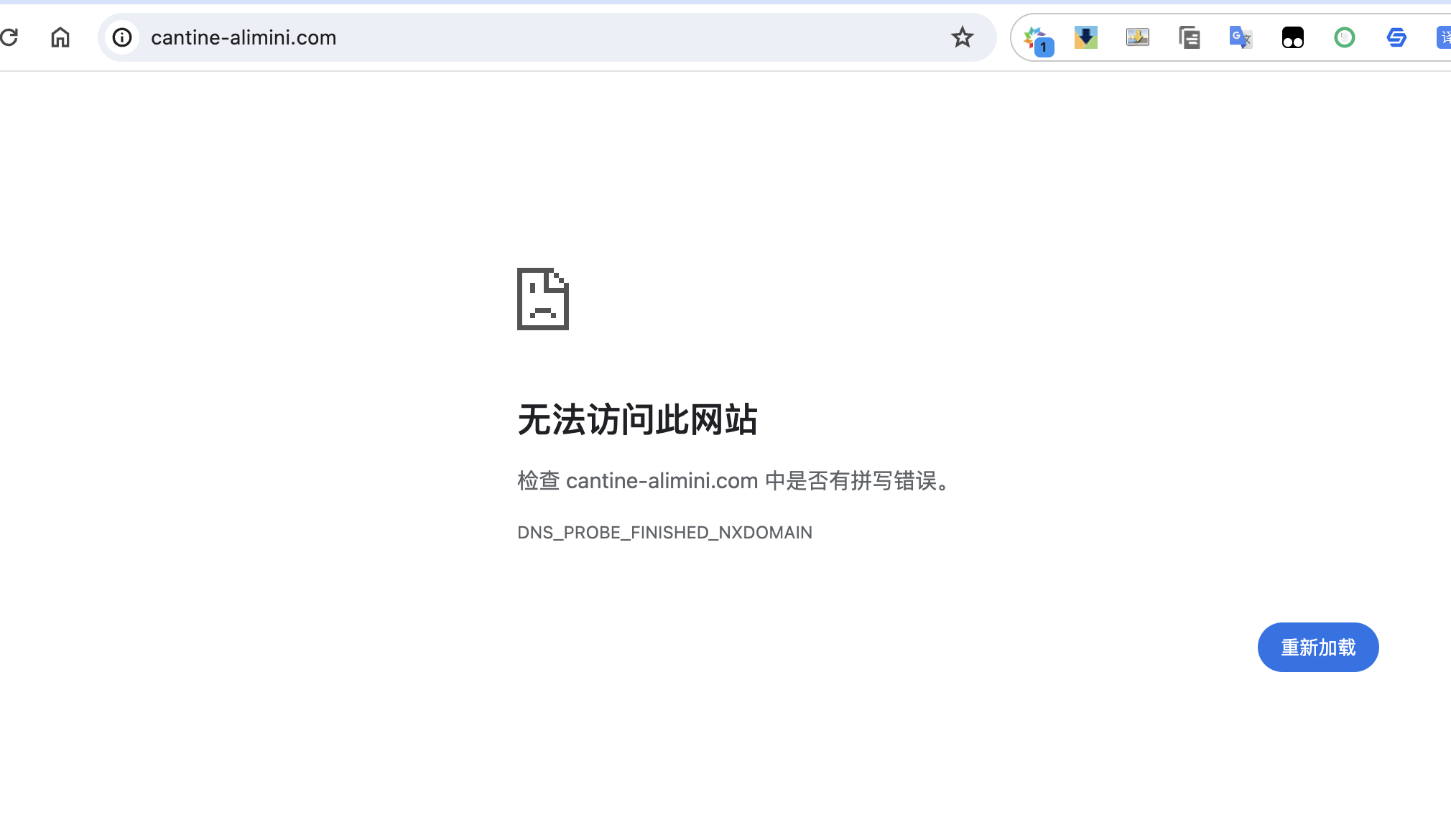Screen dimensions: 1451x840
Task: Open the site information popup
Action: click(122, 37)
